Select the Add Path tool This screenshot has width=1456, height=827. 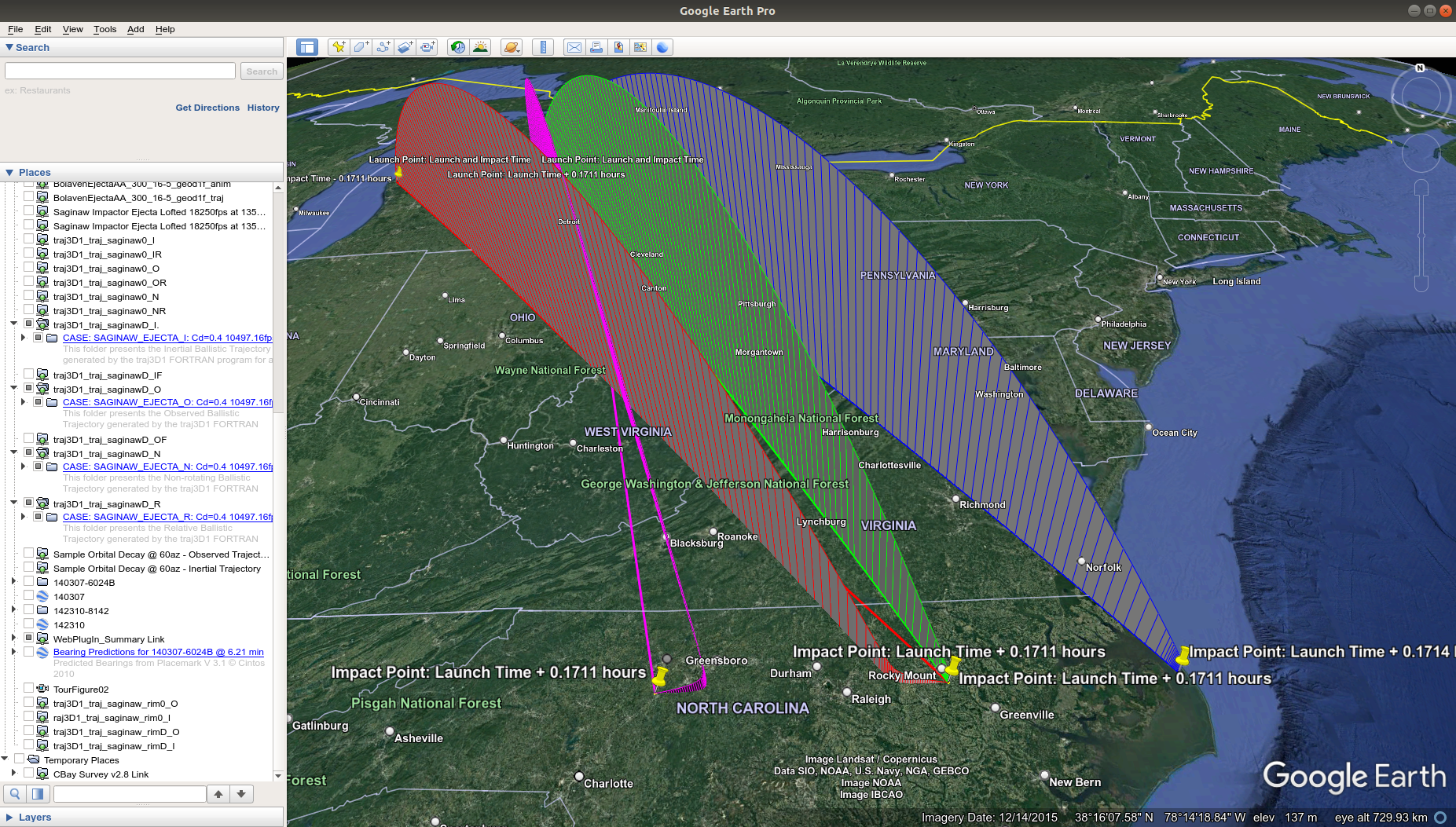click(x=383, y=47)
